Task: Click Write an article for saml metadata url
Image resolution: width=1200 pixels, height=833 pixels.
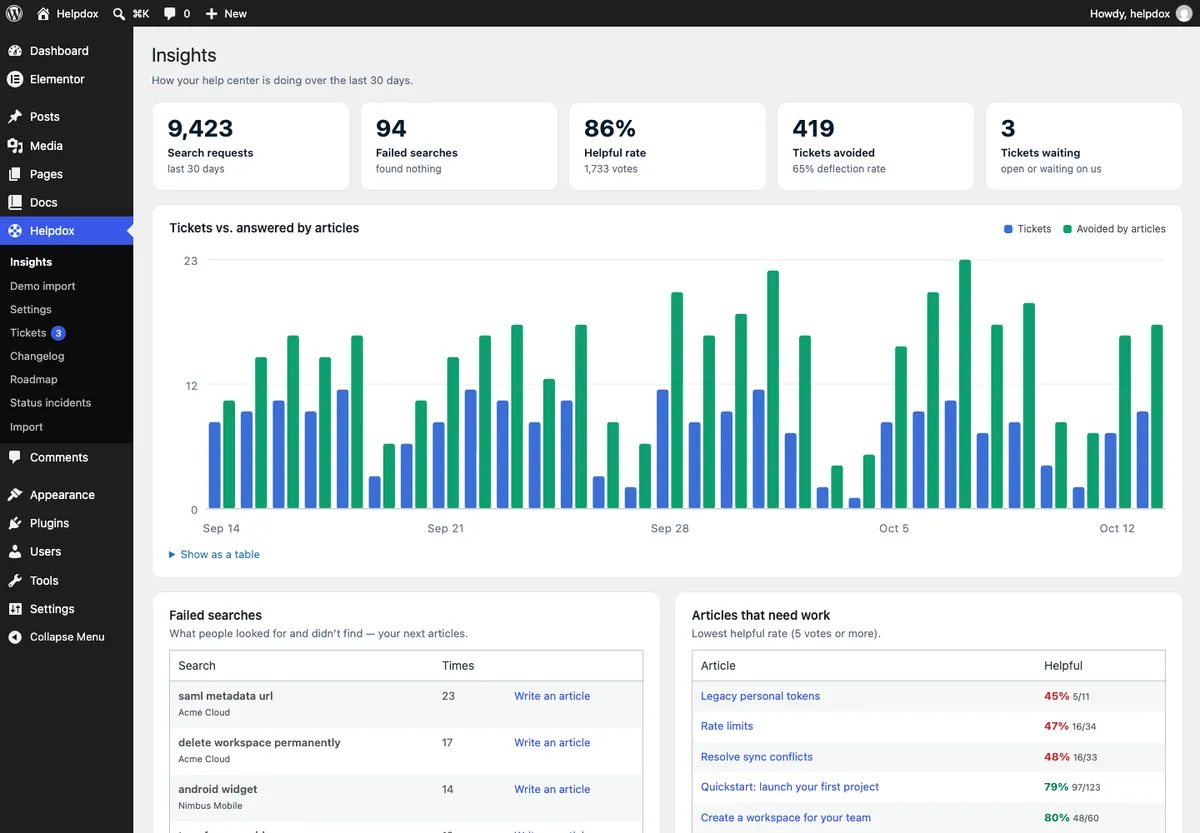Action: coord(552,696)
